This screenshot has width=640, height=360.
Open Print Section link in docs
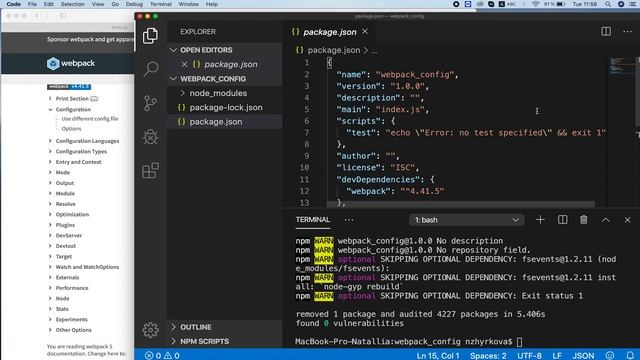pos(77,99)
